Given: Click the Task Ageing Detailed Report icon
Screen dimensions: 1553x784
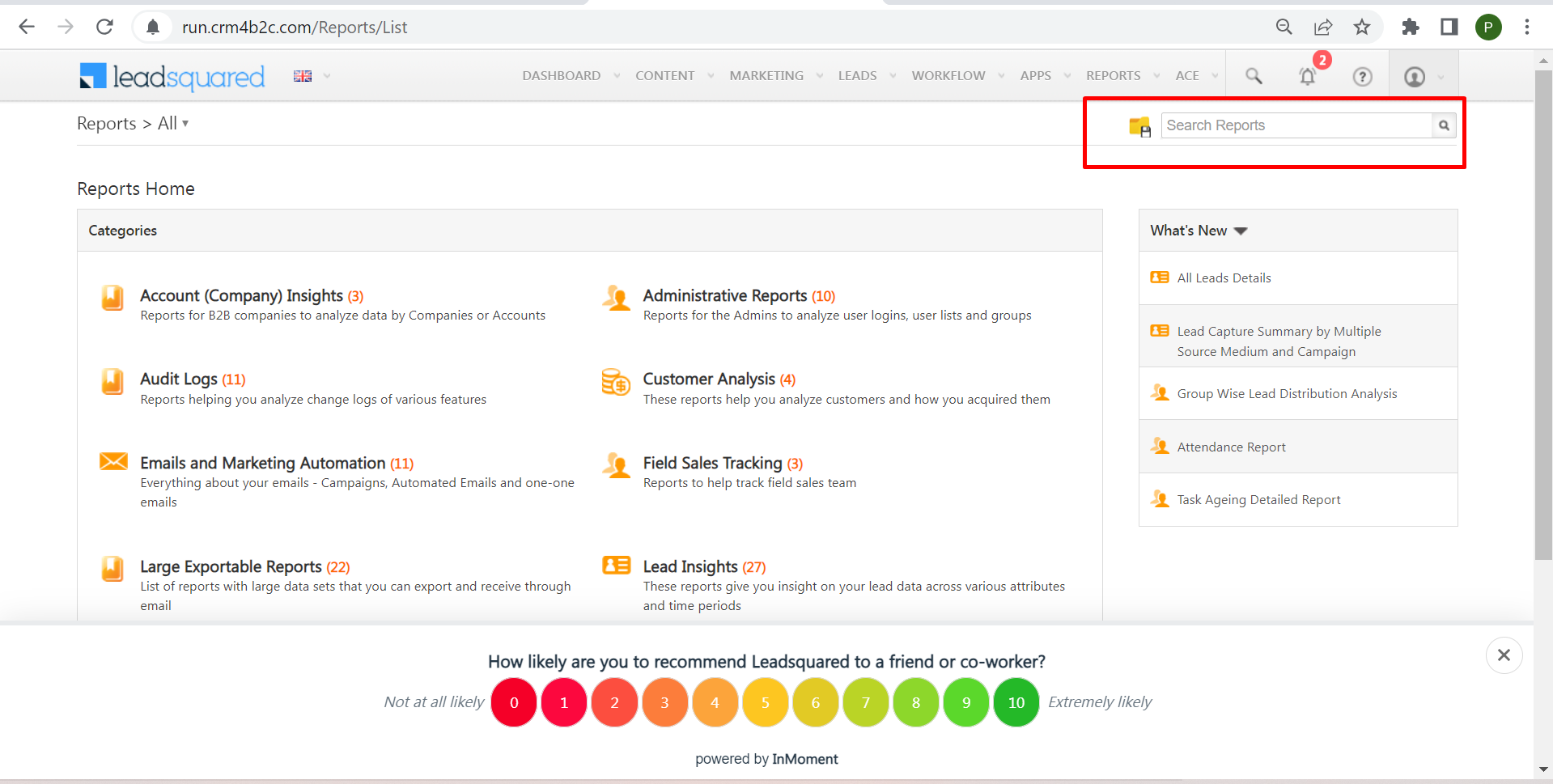Looking at the screenshot, I should click(x=1160, y=499).
